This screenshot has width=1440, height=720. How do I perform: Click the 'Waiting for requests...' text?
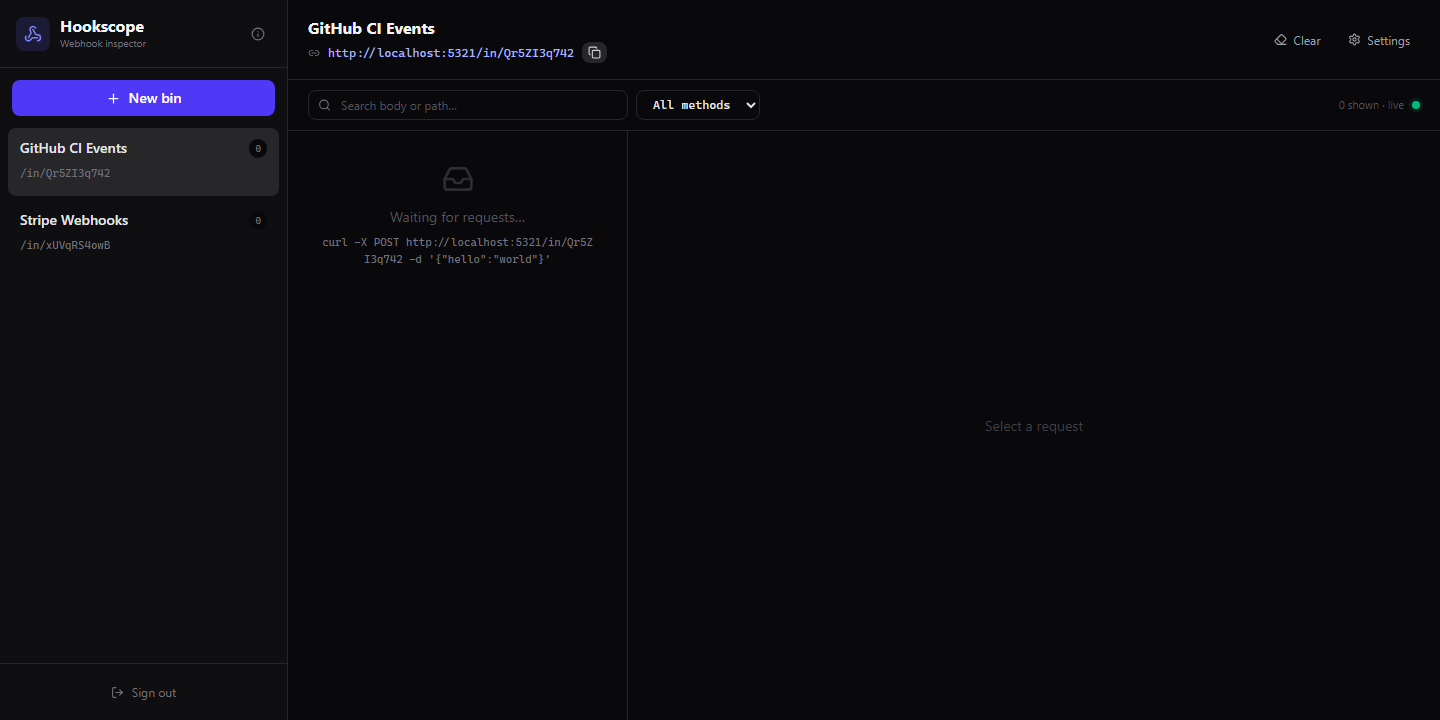tap(458, 217)
